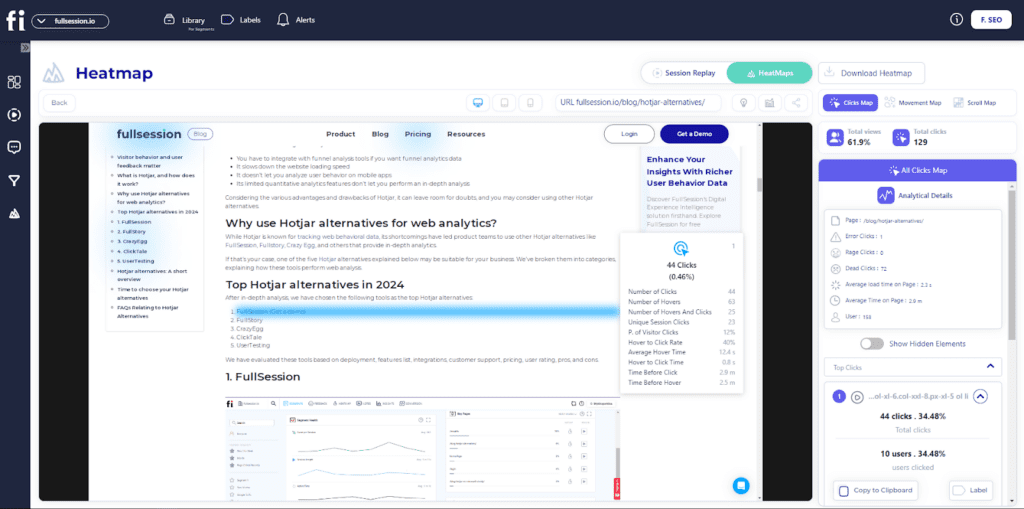Viewport: 1024px width, 509px height.
Task: Open the dashboard icon in left sidebar
Action: [x=14, y=82]
